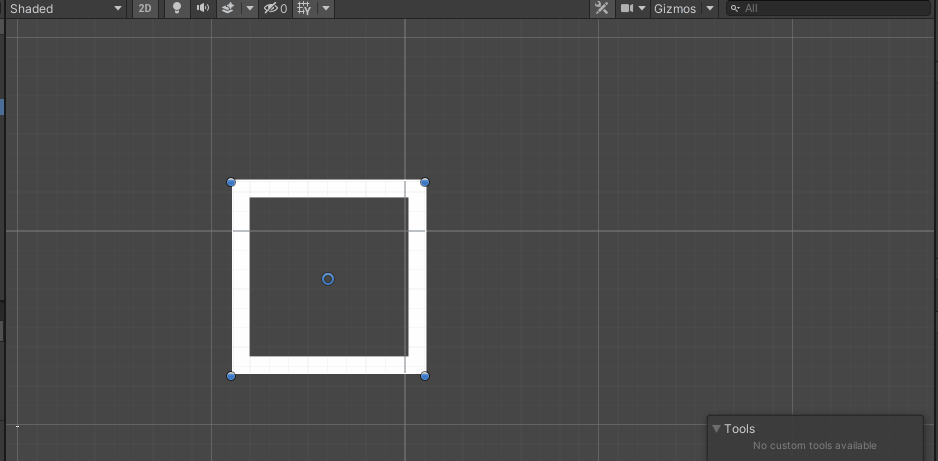
Task: Open the Shaded draw mode dropdown
Action: coord(66,8)
